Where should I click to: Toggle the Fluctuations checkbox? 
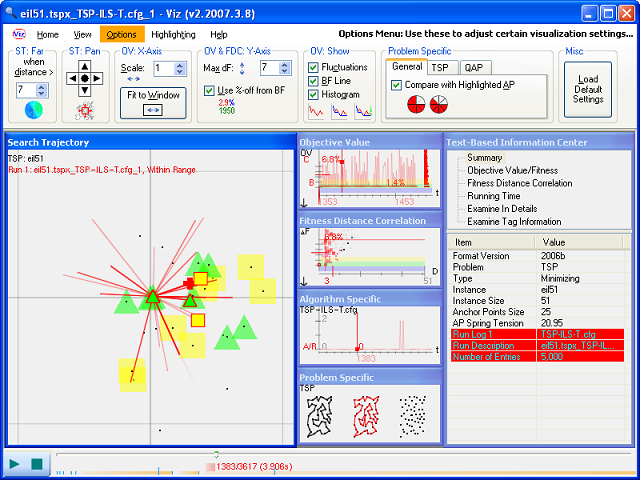point(313,67)
